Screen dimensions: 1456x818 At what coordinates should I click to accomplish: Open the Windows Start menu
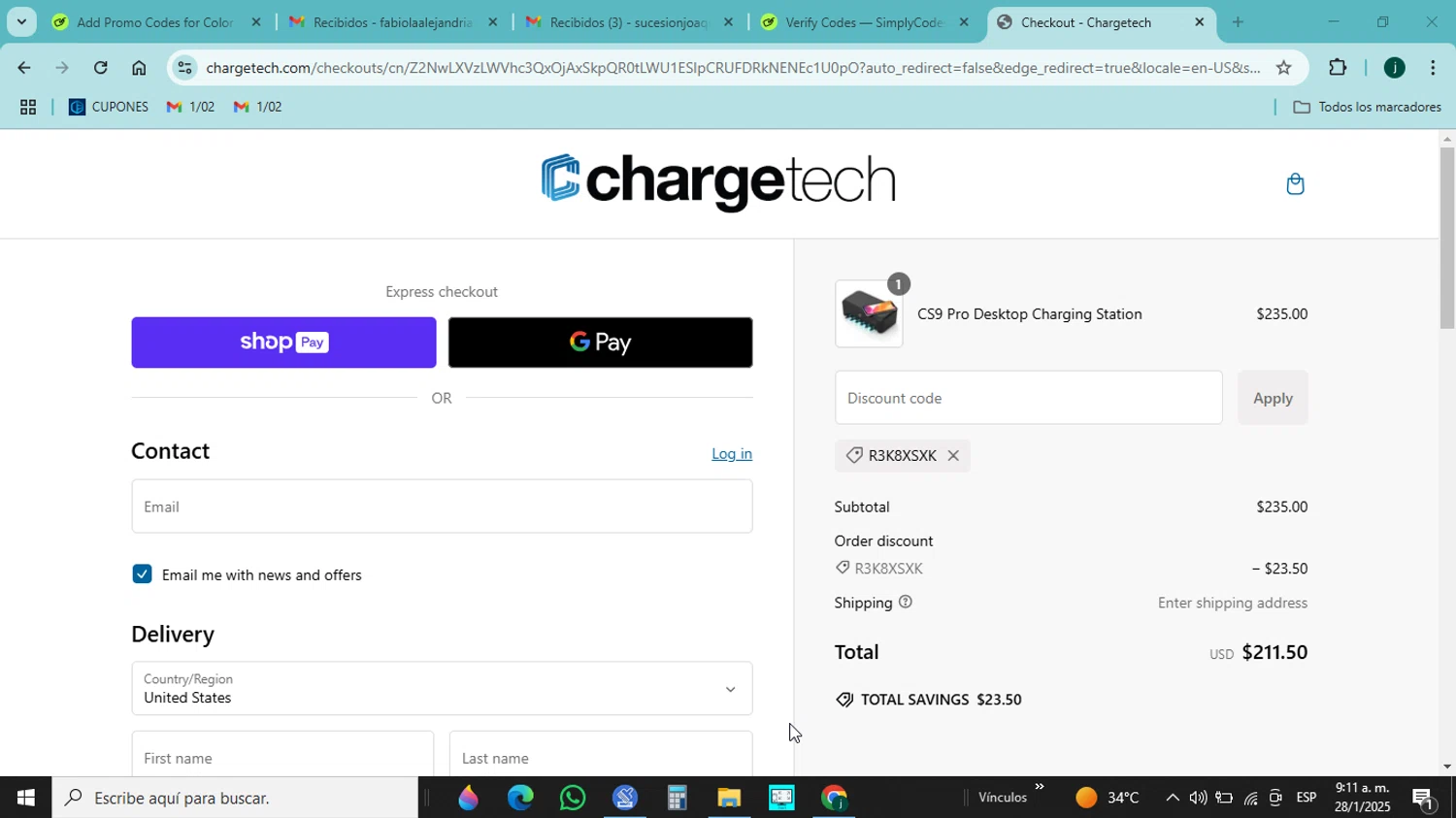pos(25,798)
